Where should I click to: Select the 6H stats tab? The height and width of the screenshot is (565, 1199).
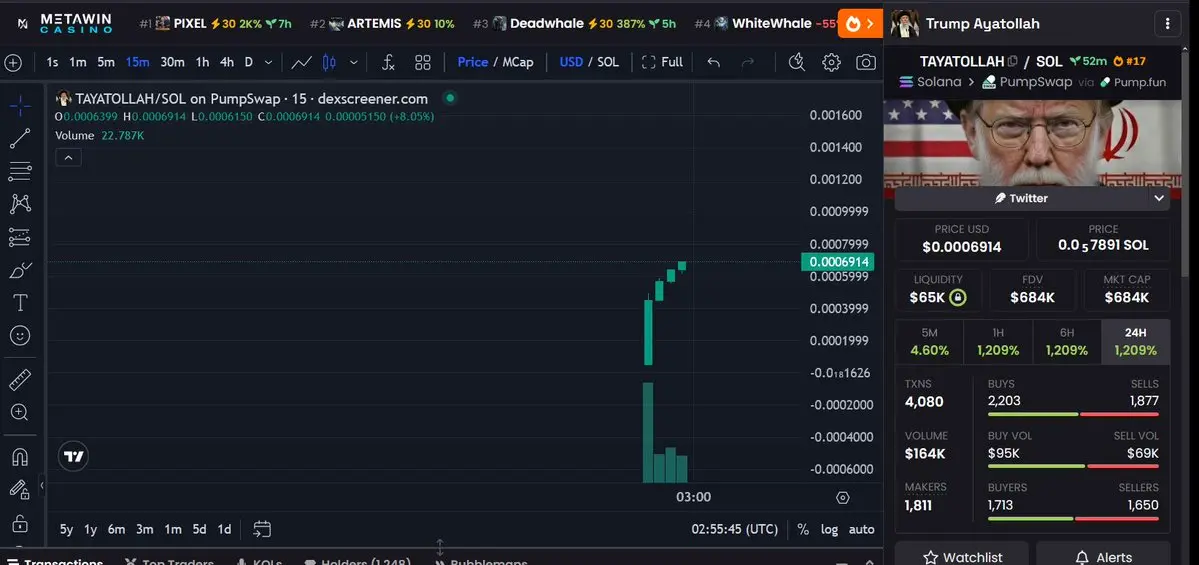pyautogui.click(x=1067, y=342)
